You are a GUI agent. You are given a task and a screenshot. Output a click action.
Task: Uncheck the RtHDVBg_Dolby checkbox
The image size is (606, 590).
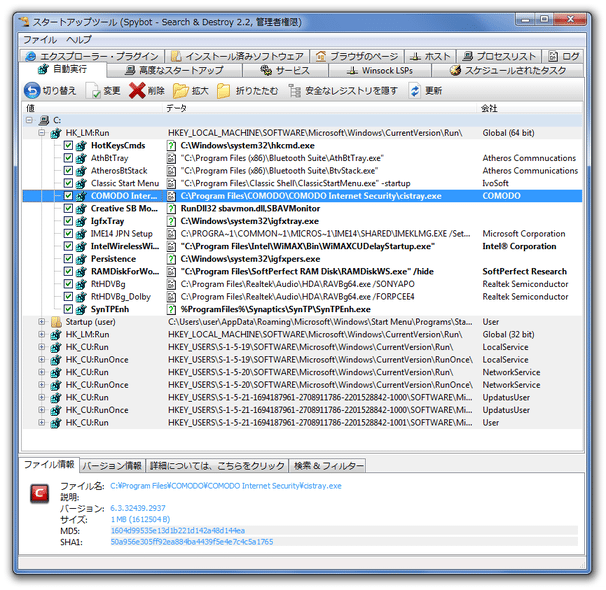68,296
